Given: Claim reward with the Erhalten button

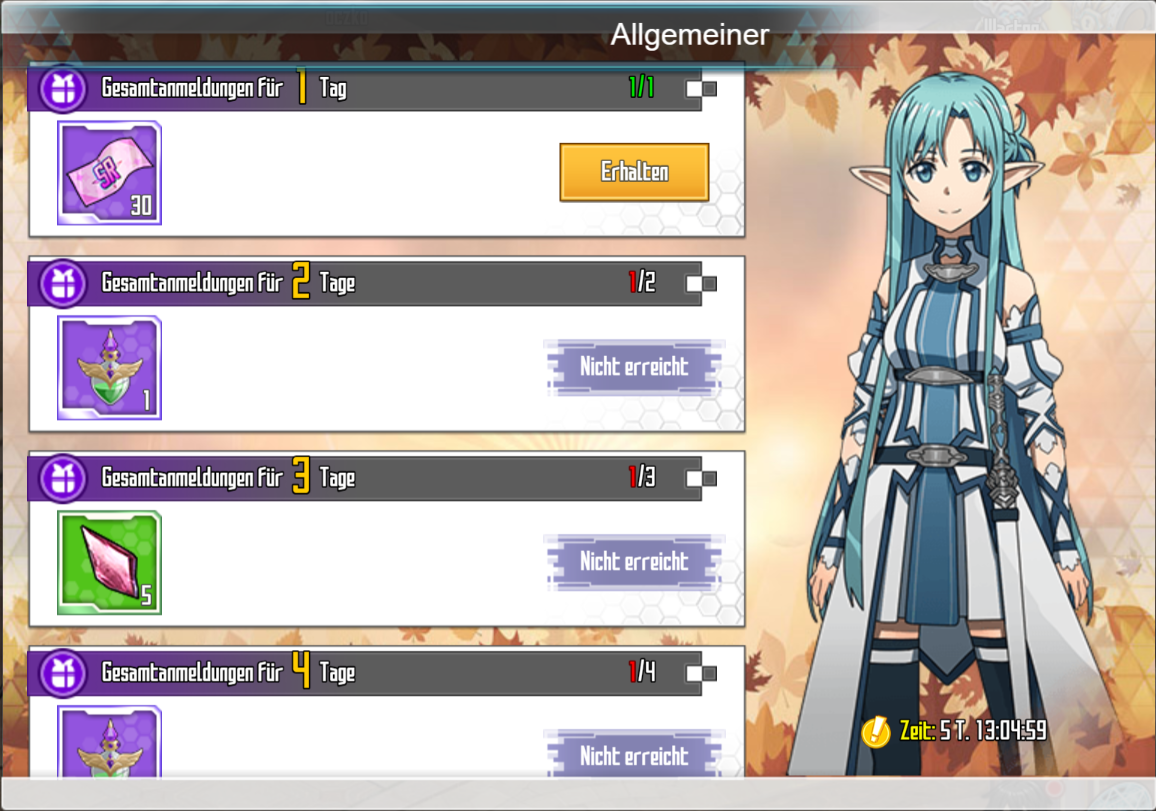Looking at the screenshot, I should pos(634,173).
